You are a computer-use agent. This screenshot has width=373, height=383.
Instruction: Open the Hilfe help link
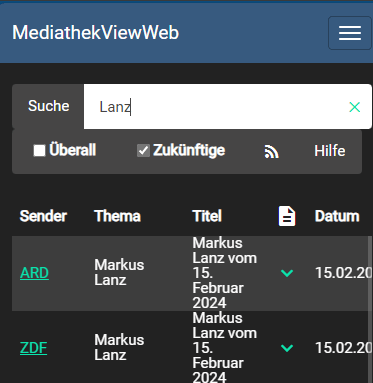click(330, 151)
